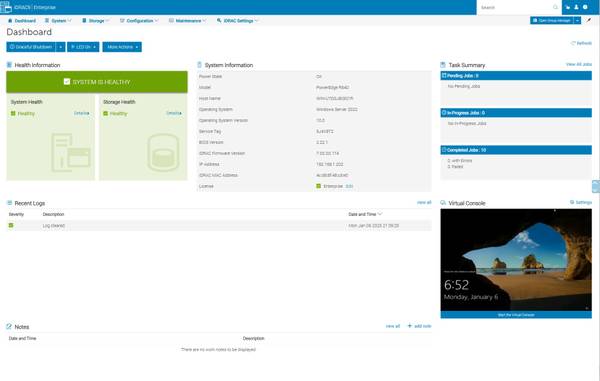Expand the Maintenance menu

pos(188,21)
